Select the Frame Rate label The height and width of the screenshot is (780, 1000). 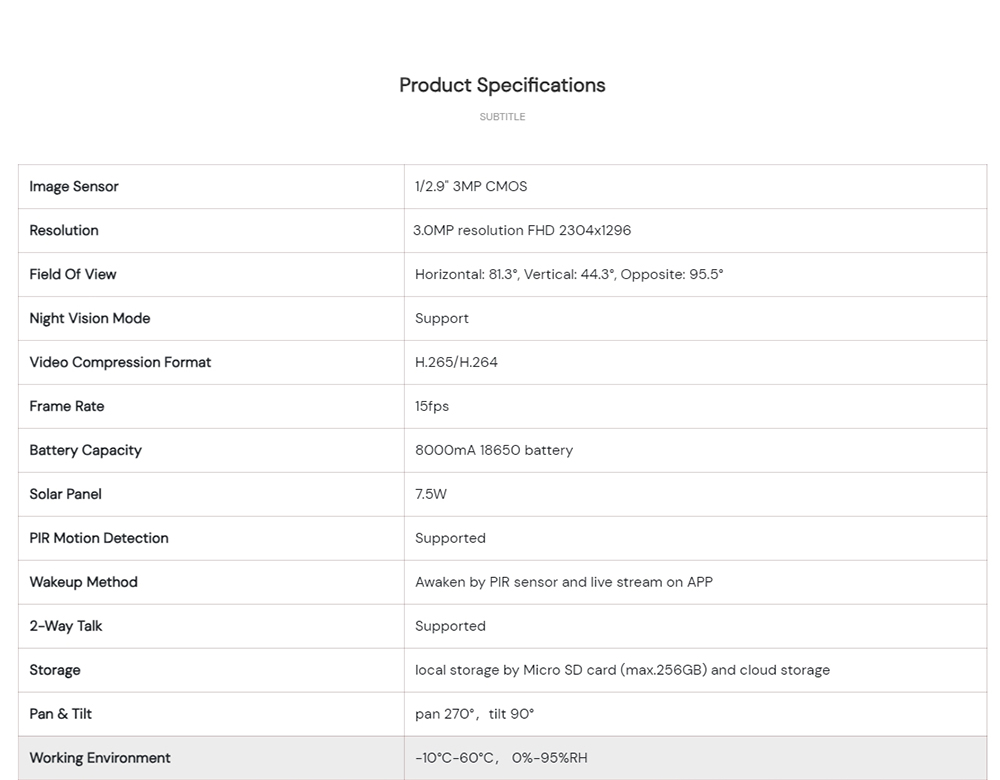point(67,406)
